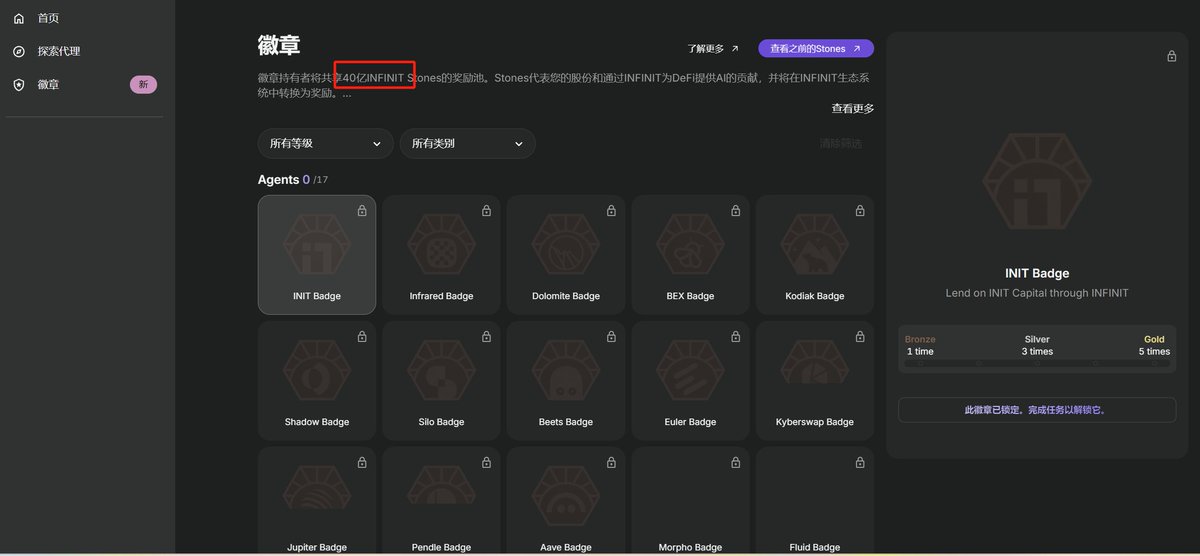Click lock icon on Fluid Badge card

coord(860,462)
